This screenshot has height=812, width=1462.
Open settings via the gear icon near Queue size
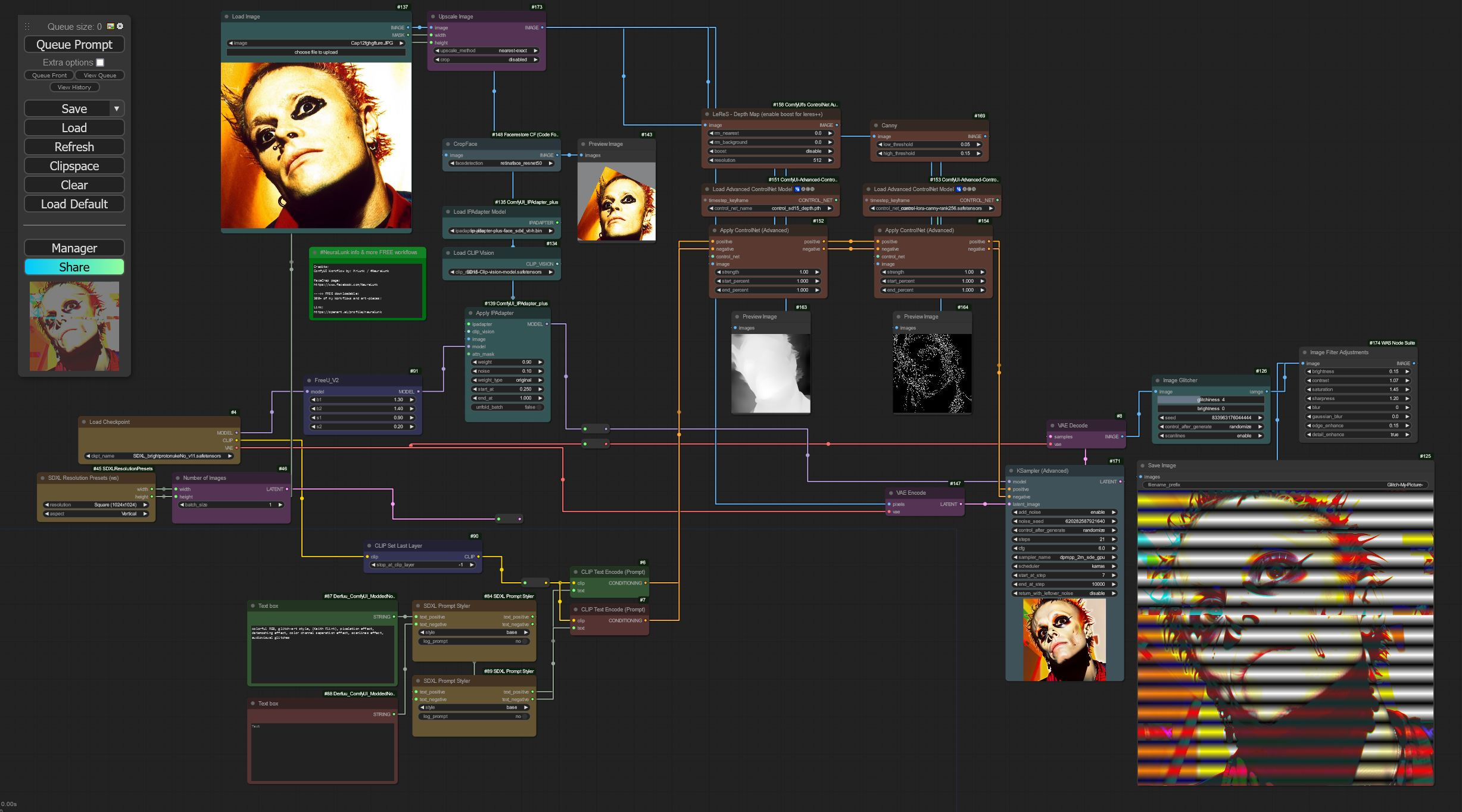coord(120,26)
